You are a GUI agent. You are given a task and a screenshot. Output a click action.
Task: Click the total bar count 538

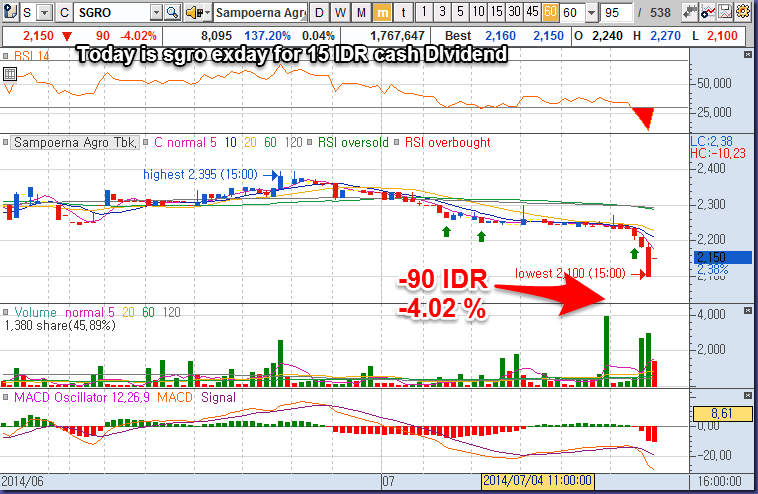coord(660,13)
